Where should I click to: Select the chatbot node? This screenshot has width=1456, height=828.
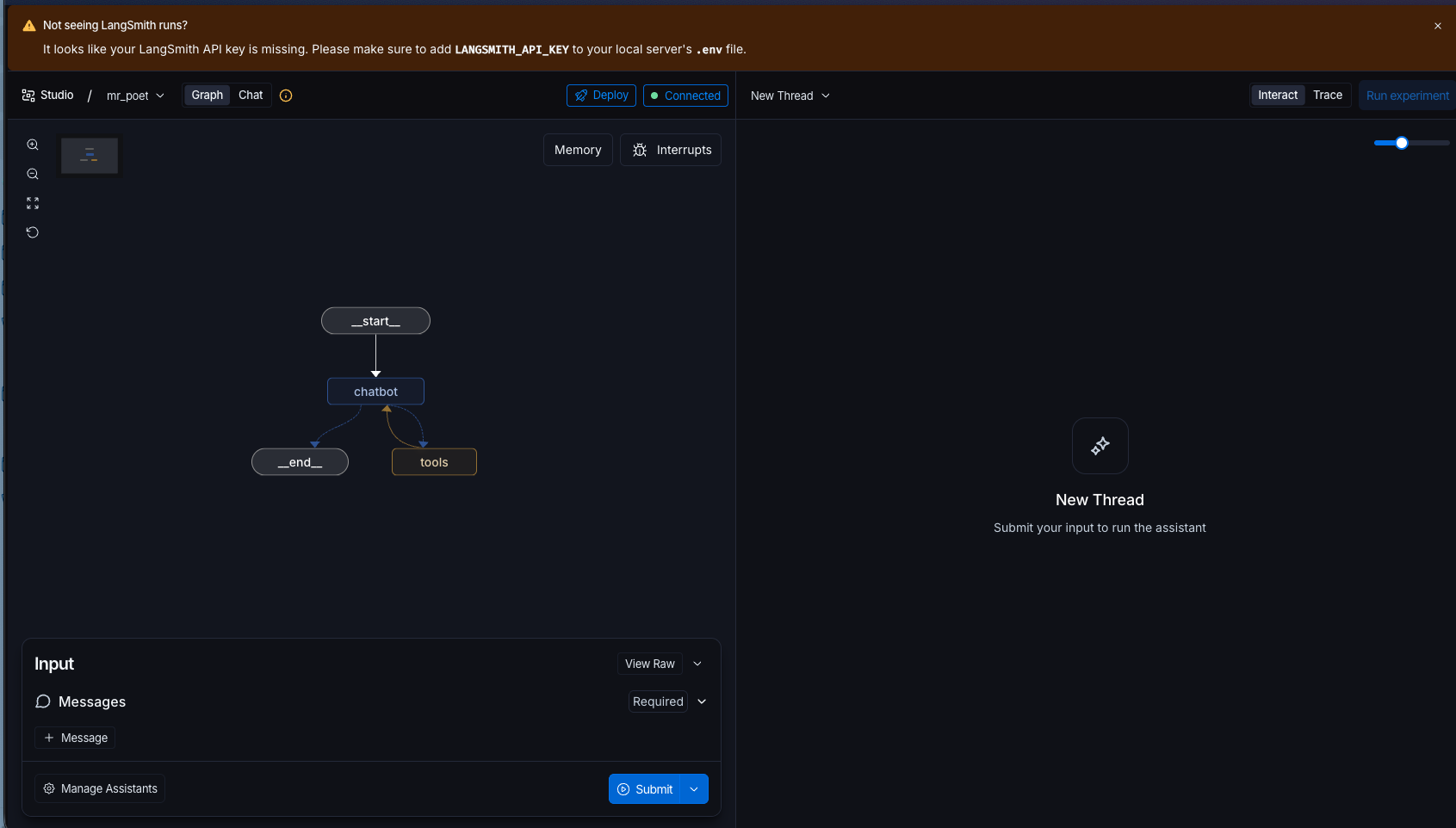tap(375, 392)
